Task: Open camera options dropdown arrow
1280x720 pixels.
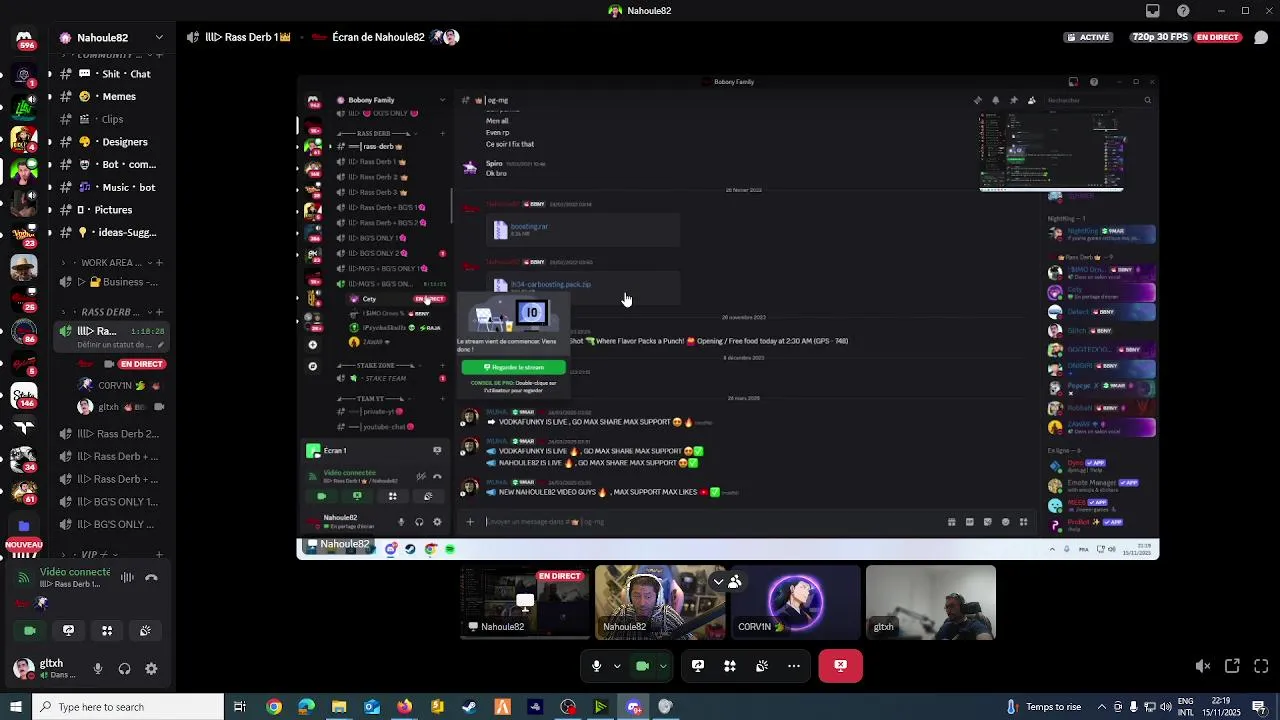Action: [x=663, y=666]
